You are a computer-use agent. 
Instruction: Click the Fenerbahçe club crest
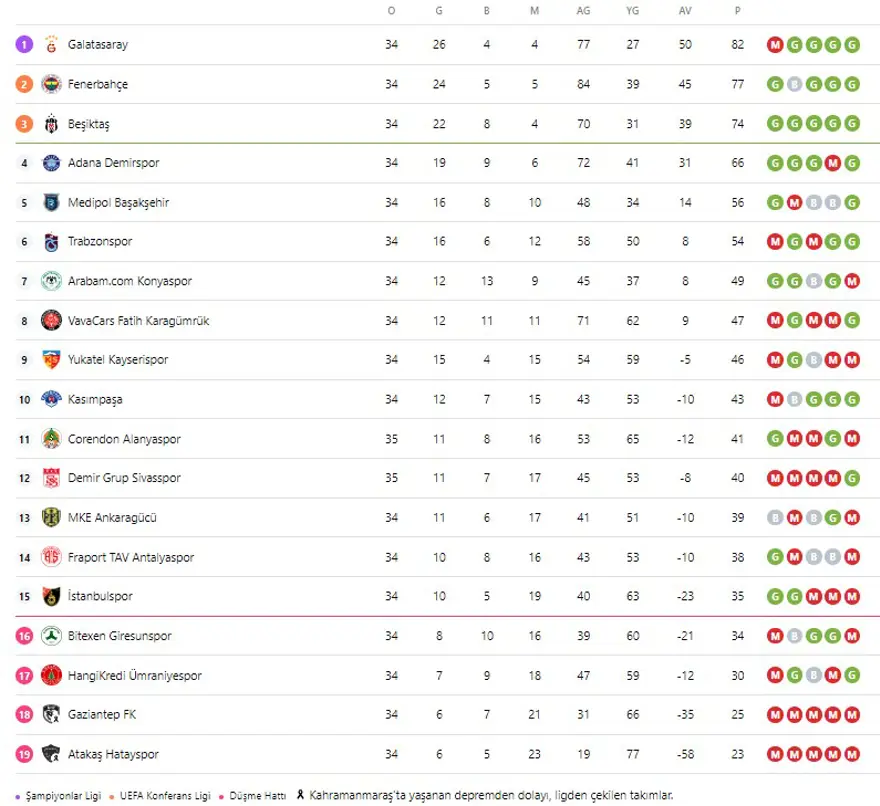(x=51, y=84)
